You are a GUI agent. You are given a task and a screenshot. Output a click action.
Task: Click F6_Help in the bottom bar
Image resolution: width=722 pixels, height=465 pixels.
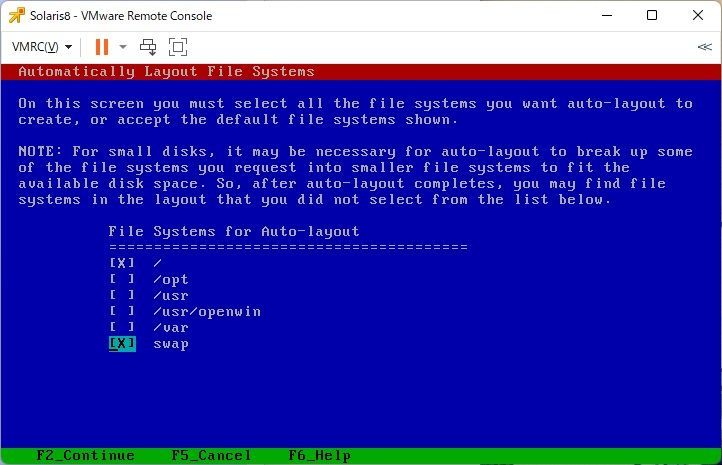click(320, 455)
